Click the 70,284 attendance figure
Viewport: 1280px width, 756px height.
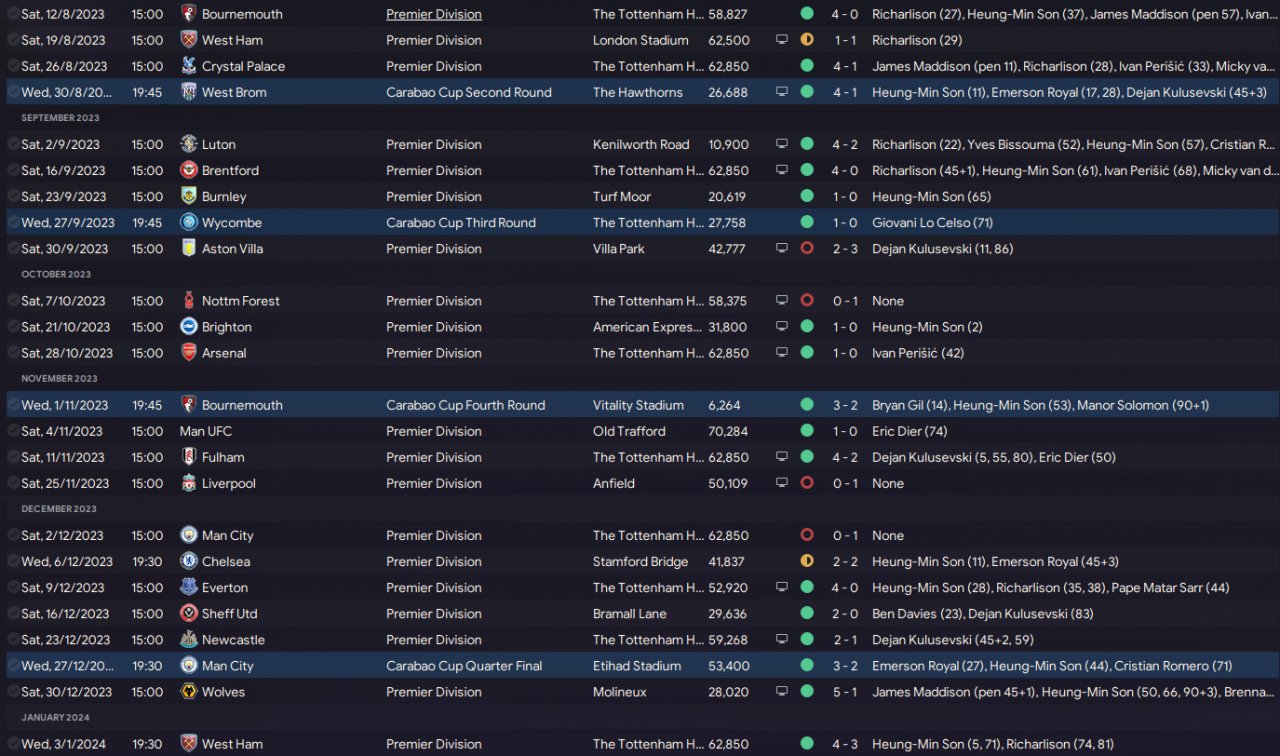pos(727,431)
